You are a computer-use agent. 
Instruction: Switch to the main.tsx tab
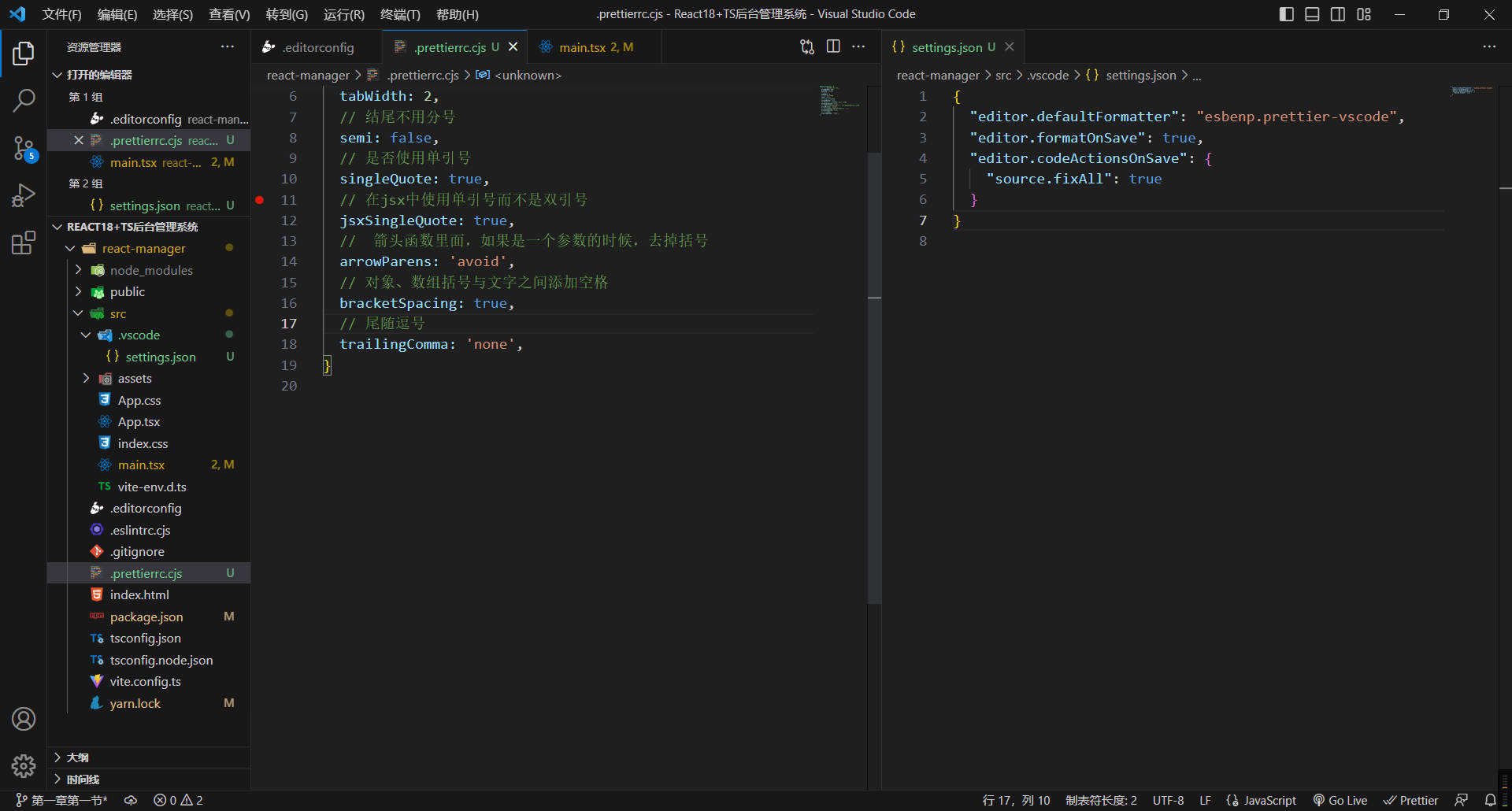tap(595, 46)
